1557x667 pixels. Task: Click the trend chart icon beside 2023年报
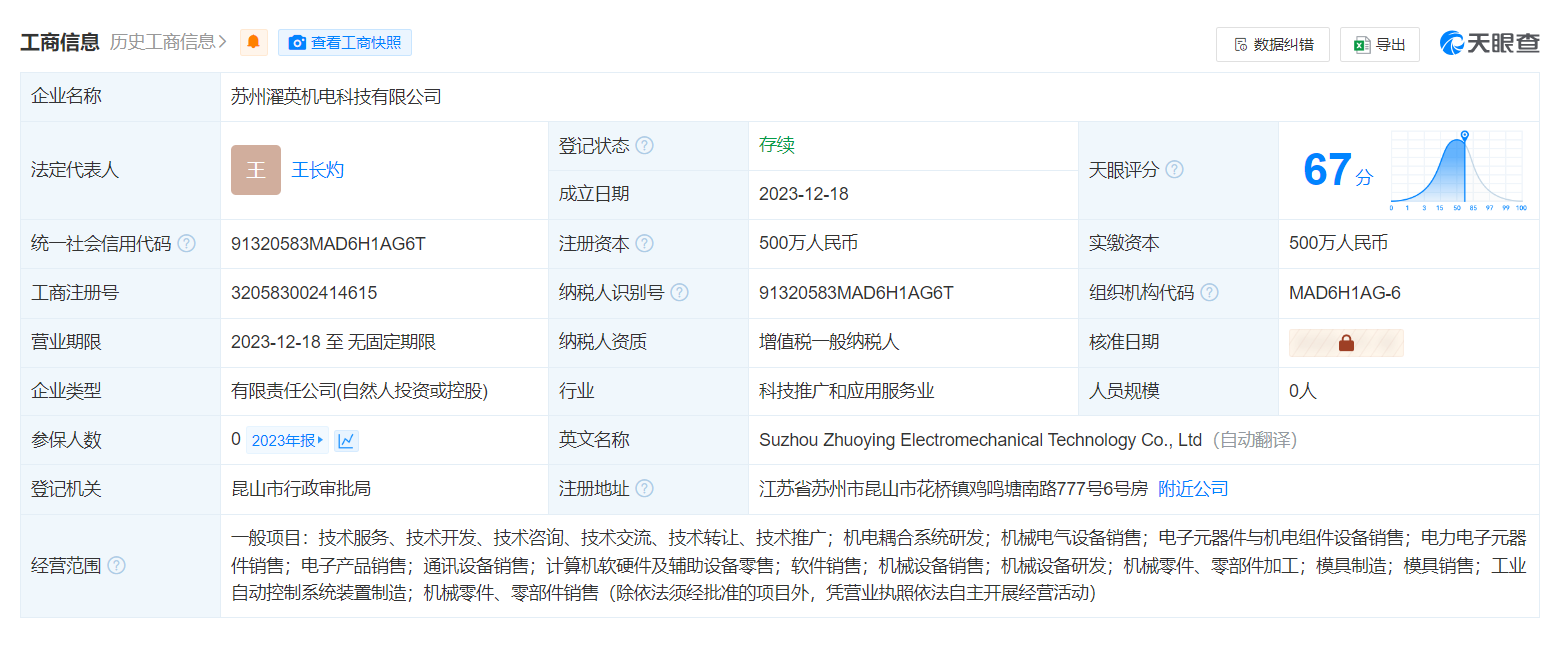(346, 441)
